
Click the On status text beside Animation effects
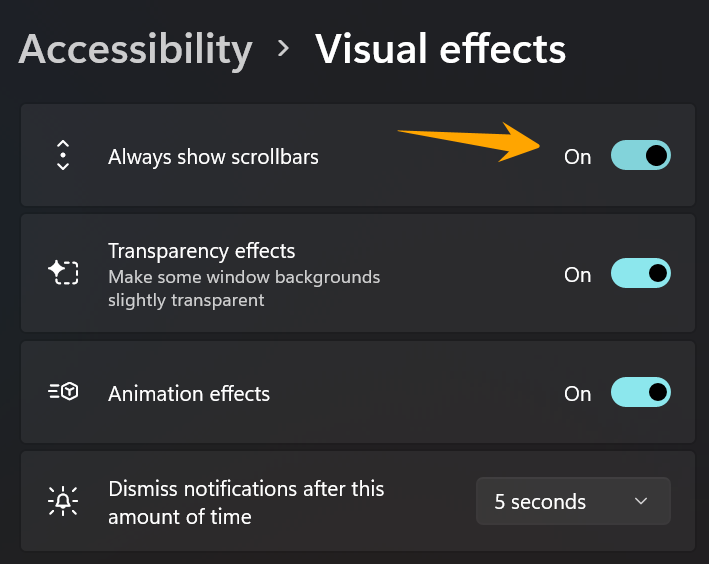click(x=578, y=393)
